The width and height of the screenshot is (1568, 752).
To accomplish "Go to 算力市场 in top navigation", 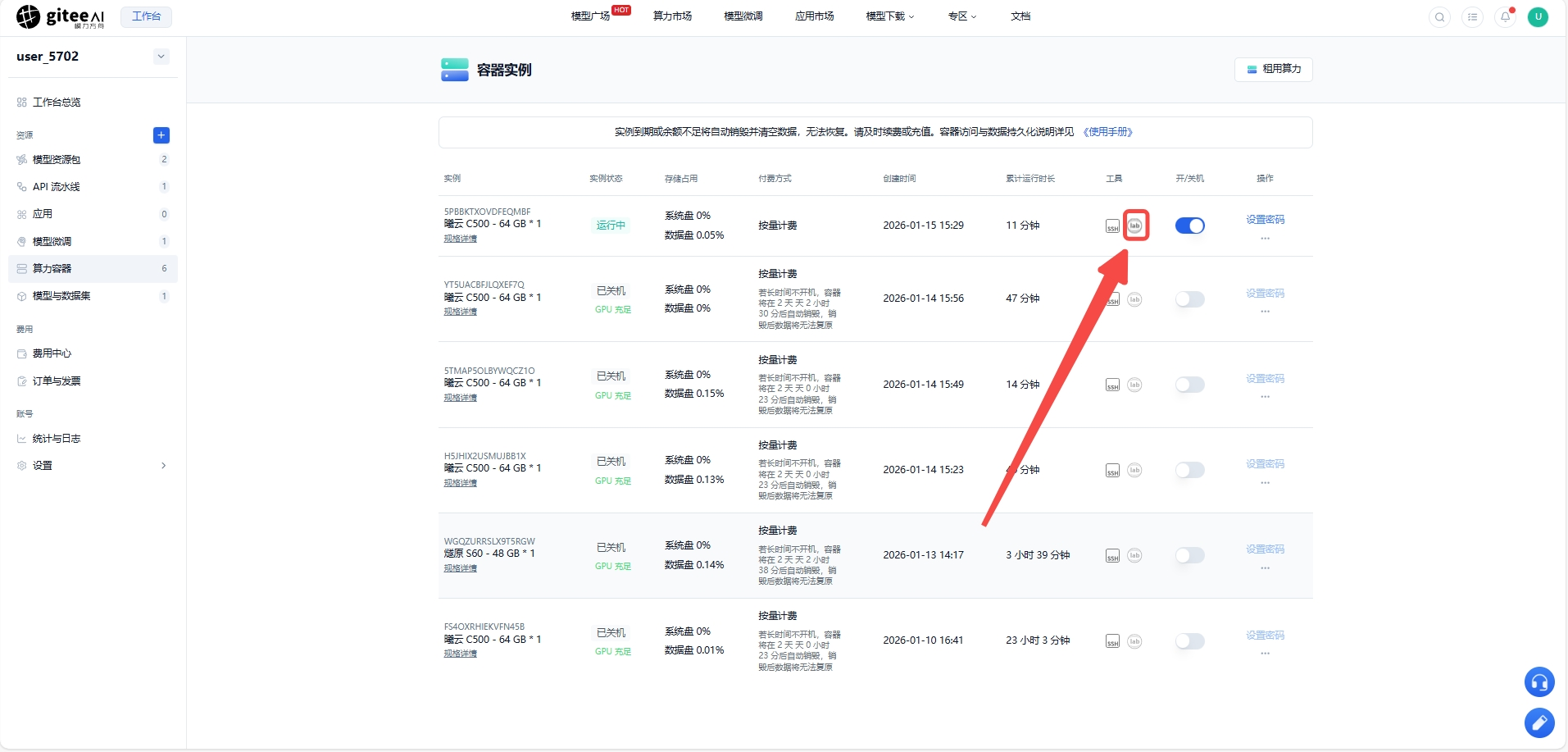I will pos(672,16).
